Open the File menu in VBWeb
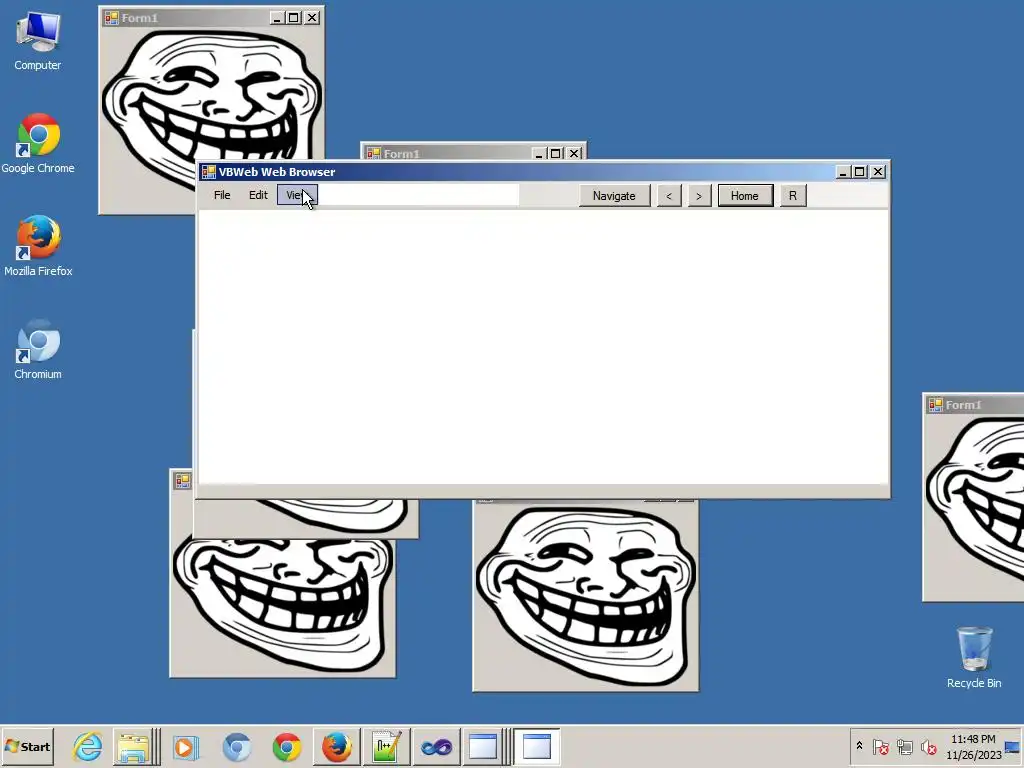 point(222,195)
